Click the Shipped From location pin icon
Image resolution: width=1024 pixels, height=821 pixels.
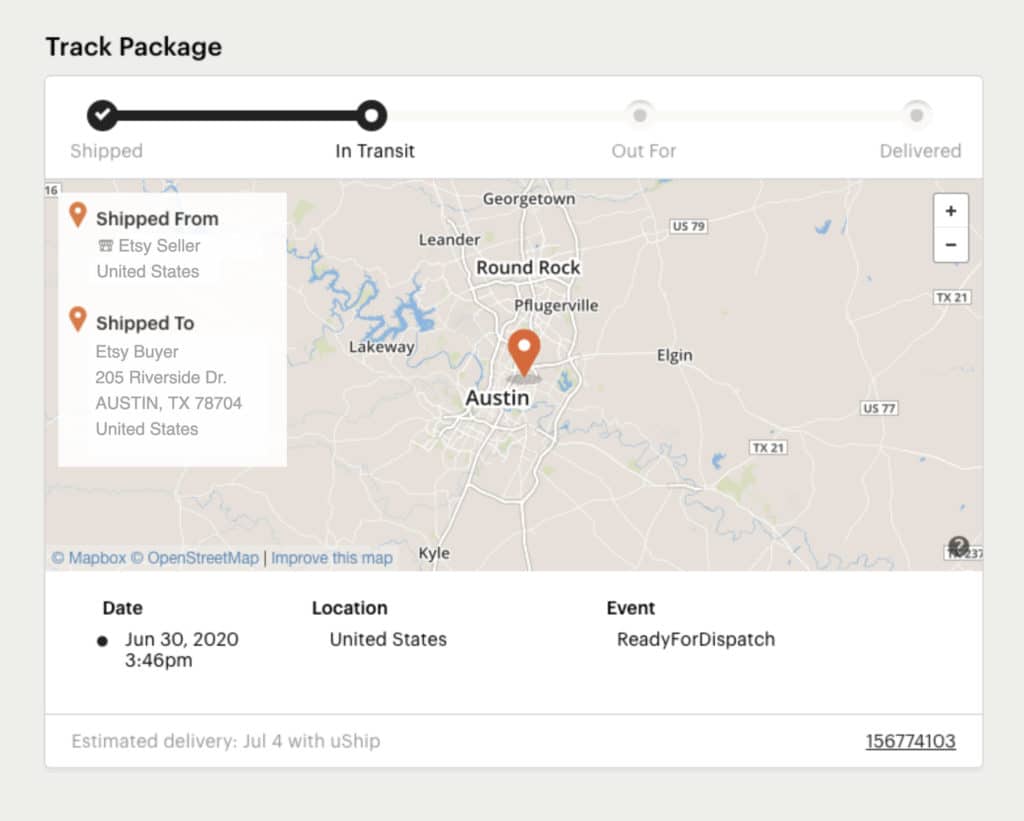click(x=77, y=215)
